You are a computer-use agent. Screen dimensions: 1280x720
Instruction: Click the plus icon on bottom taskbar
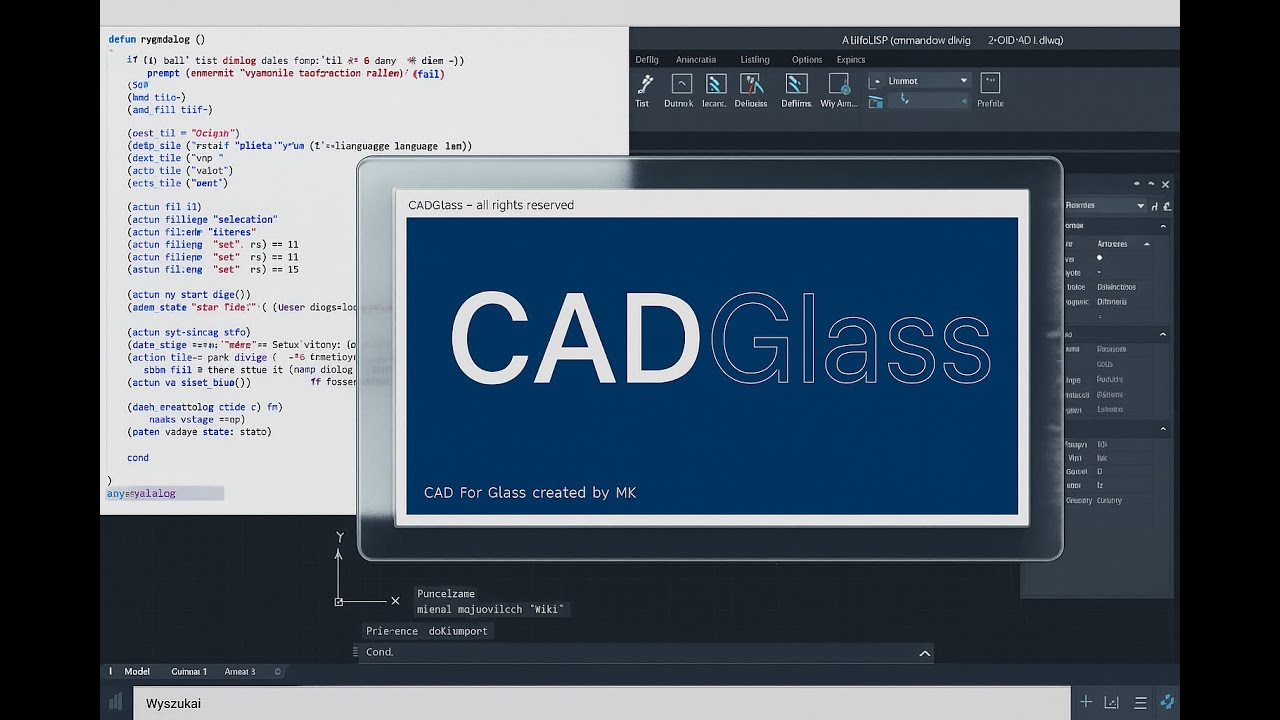click(1086, 702)
